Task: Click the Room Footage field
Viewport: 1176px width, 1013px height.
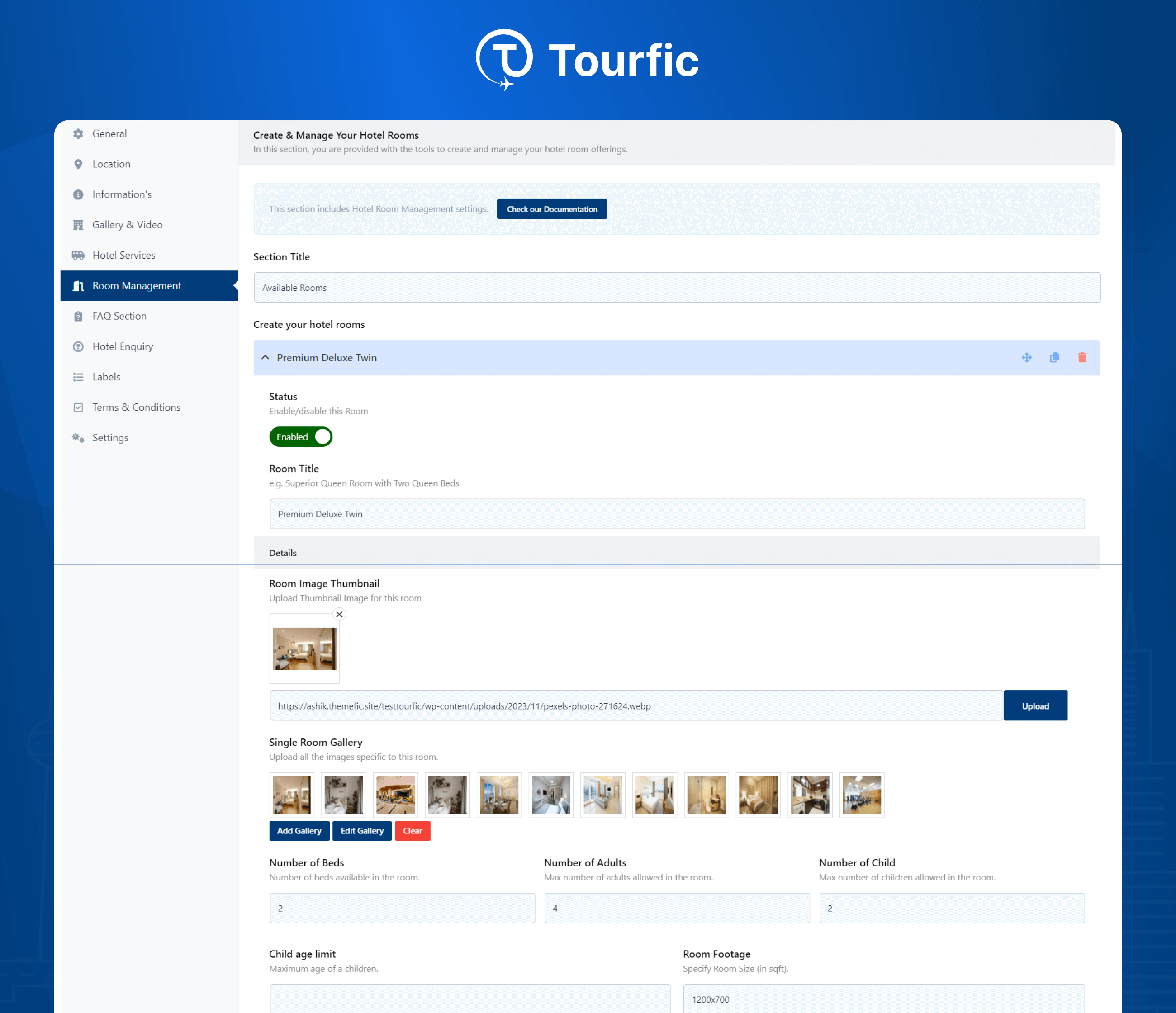Action: (884, 999)
